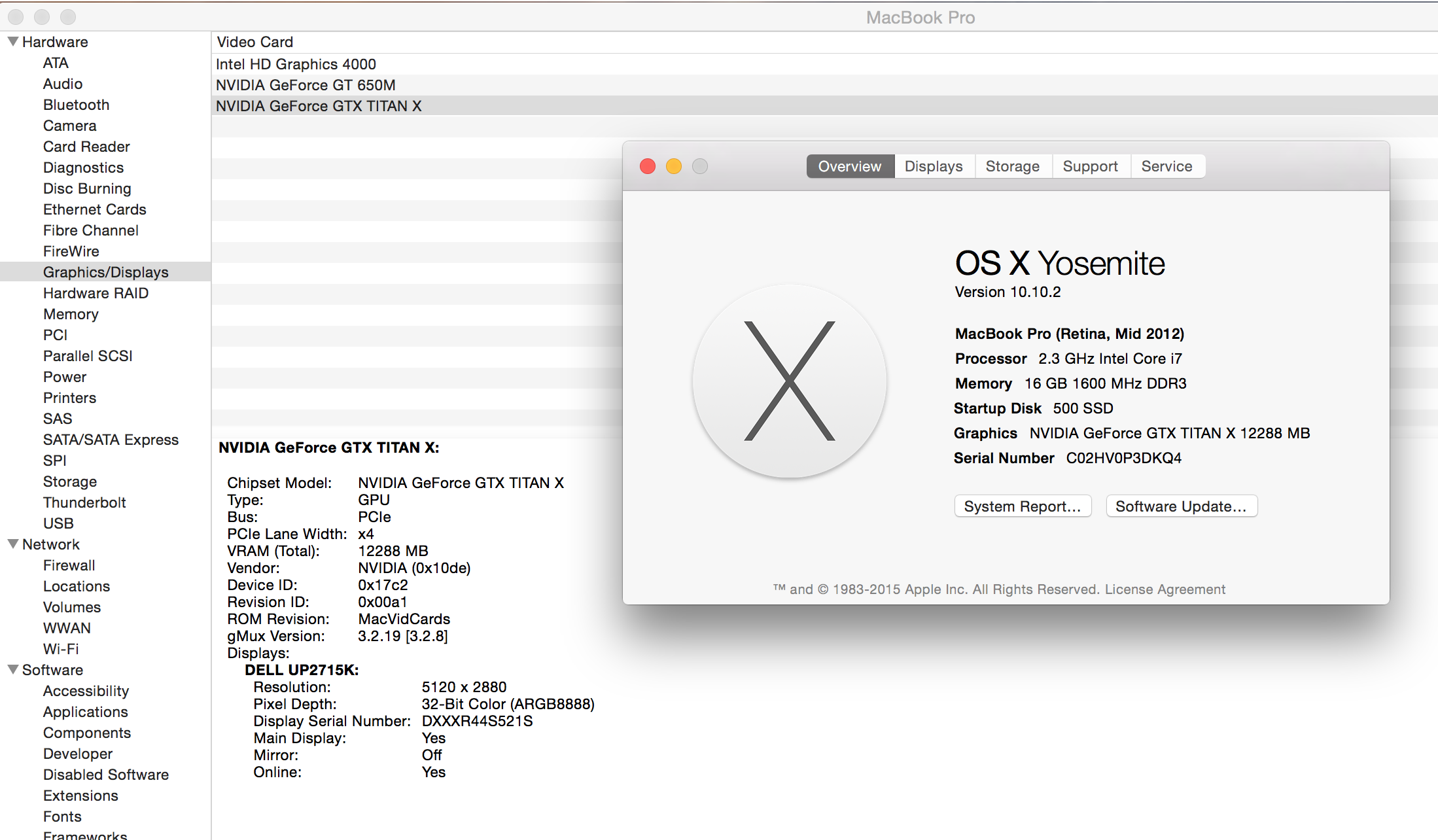Screen dimensions: 1438x840
Task: Select Intel HD Graphics 4000 row
Action: coord(296,64)
